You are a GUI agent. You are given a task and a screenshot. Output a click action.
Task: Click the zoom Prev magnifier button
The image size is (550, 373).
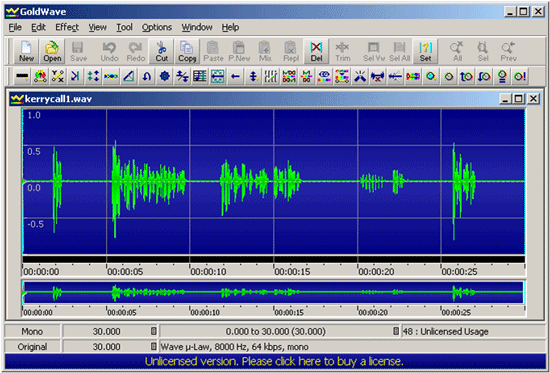coord(509,51)
